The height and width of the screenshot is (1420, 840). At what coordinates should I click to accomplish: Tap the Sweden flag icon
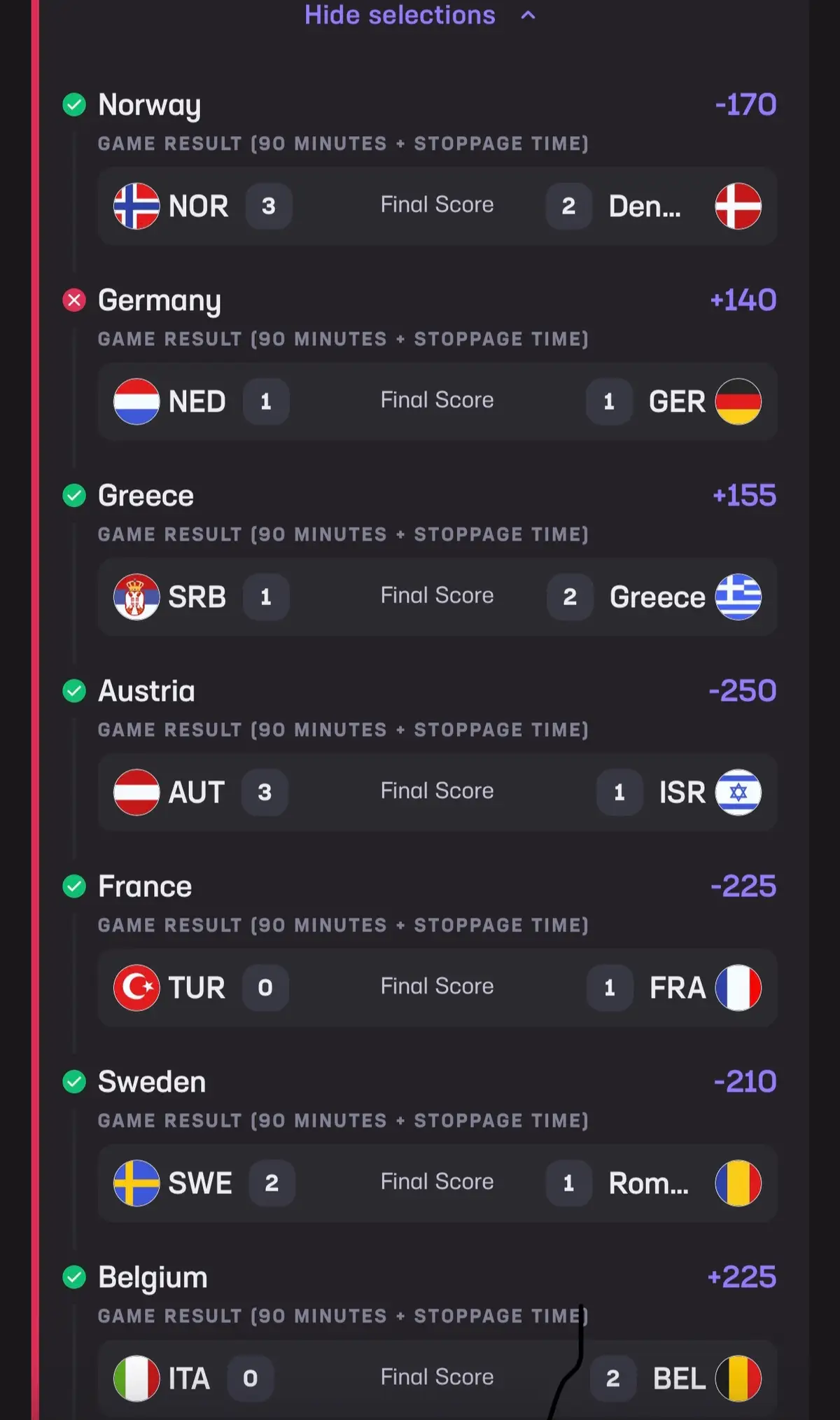136,1183
